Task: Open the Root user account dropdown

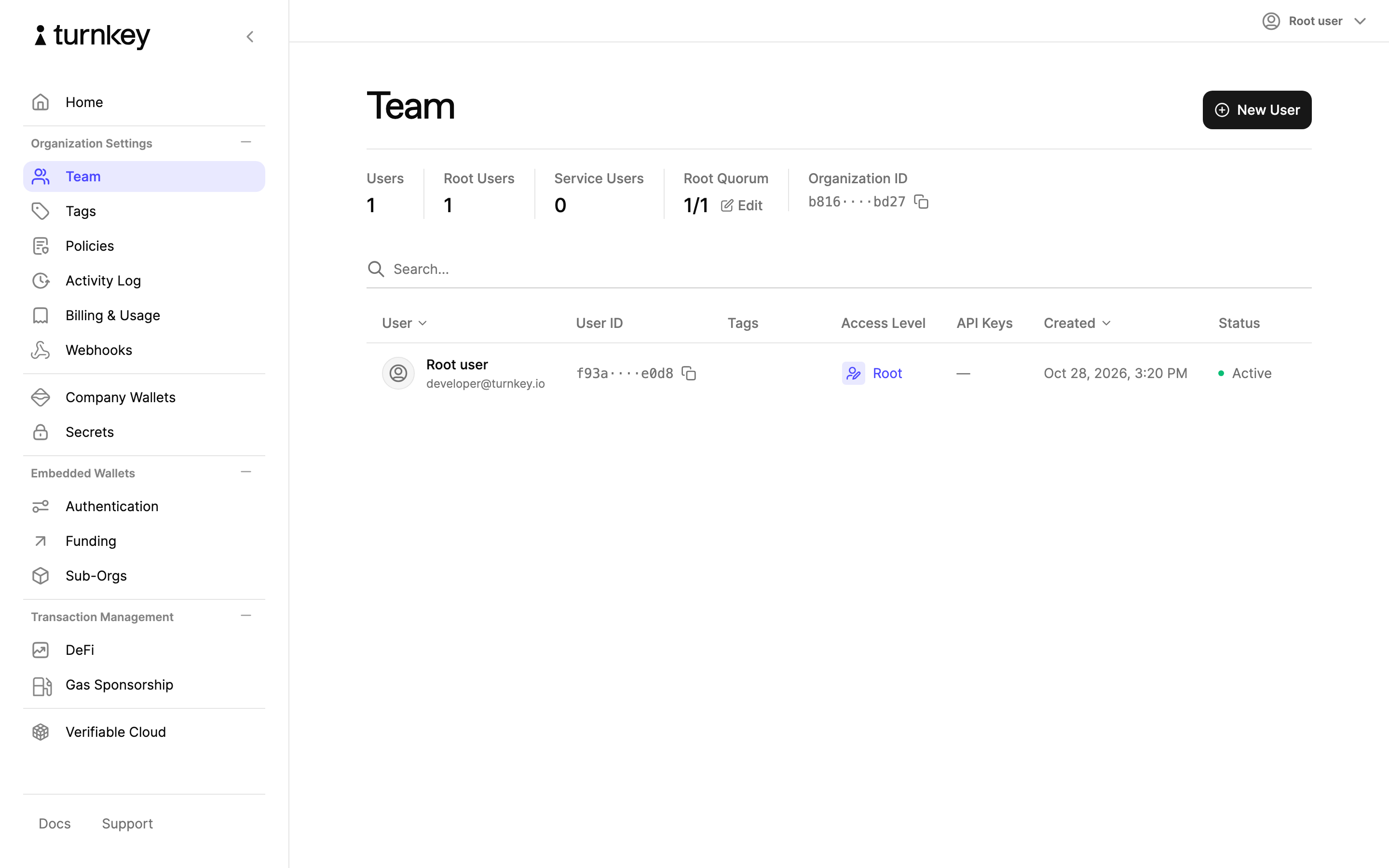Action: [1314, 21]
